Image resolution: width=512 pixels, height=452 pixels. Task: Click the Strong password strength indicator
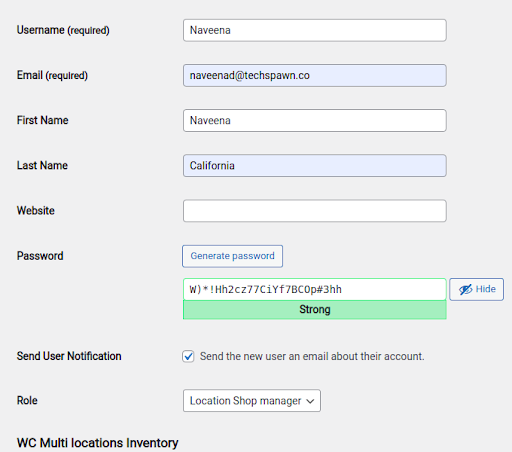tap(315, 310)
